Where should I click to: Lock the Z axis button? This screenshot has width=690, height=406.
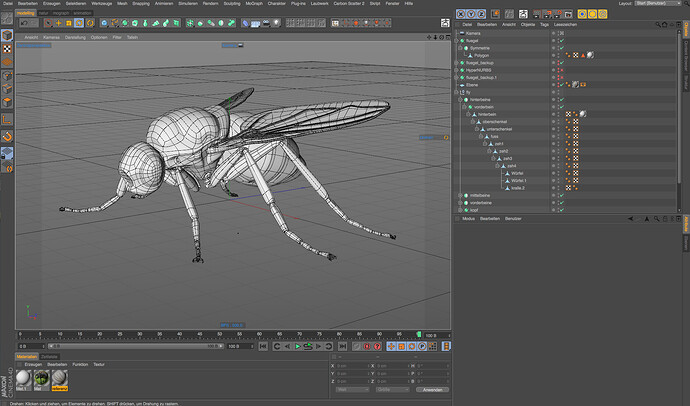pyautogui.click(x=481, y=14)
